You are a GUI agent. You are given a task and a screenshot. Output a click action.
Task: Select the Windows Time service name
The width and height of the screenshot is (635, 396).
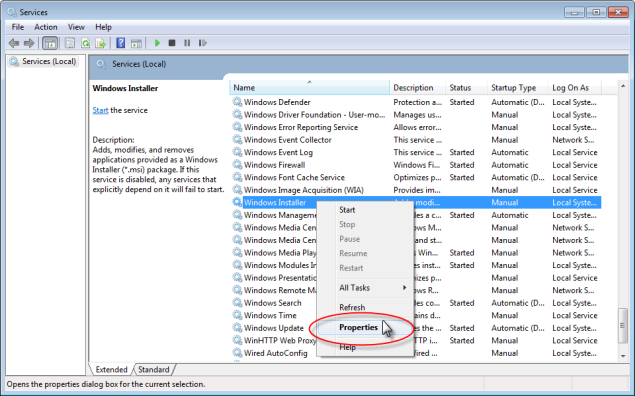270,315
